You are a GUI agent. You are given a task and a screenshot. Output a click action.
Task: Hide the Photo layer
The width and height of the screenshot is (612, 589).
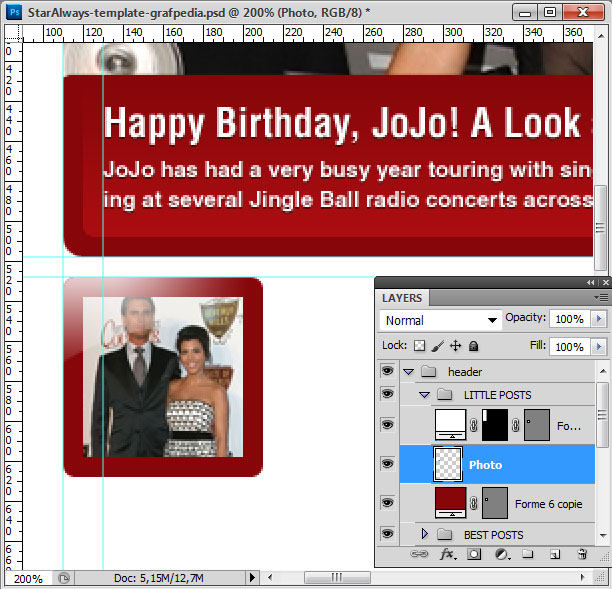coord(388,464)
